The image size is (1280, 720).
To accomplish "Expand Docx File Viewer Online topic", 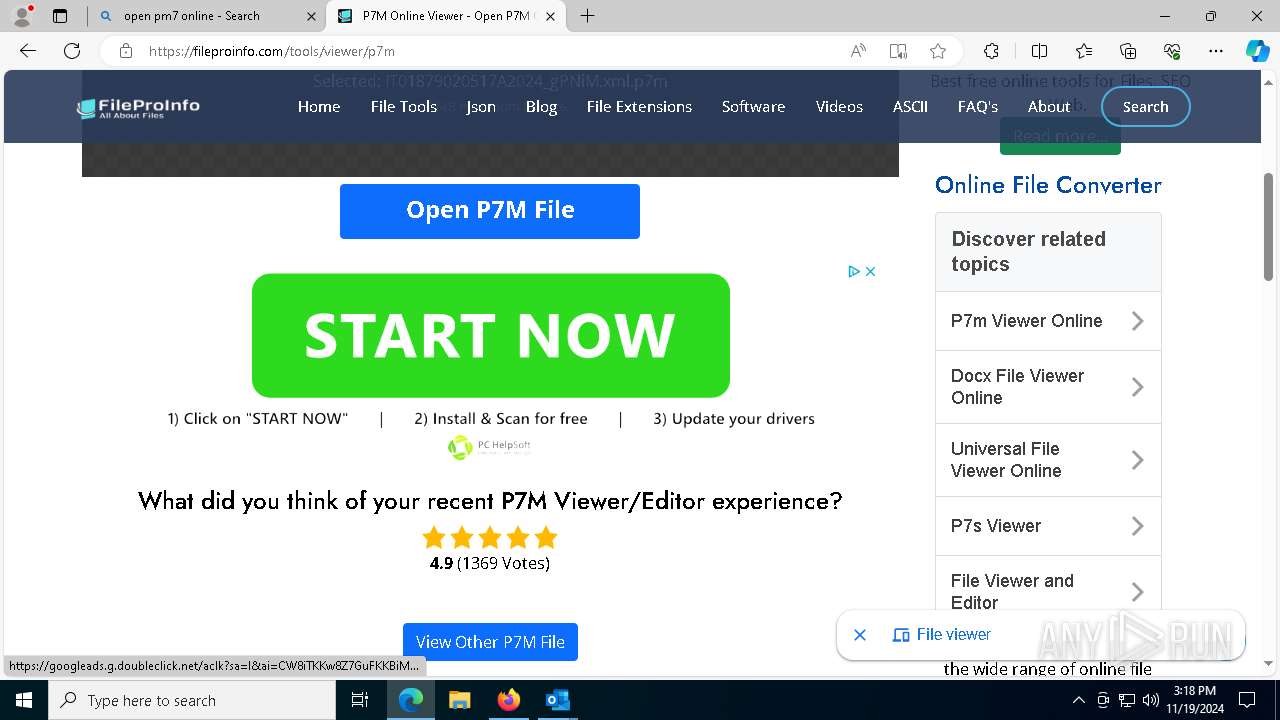I will click(x=1048, y=387).
